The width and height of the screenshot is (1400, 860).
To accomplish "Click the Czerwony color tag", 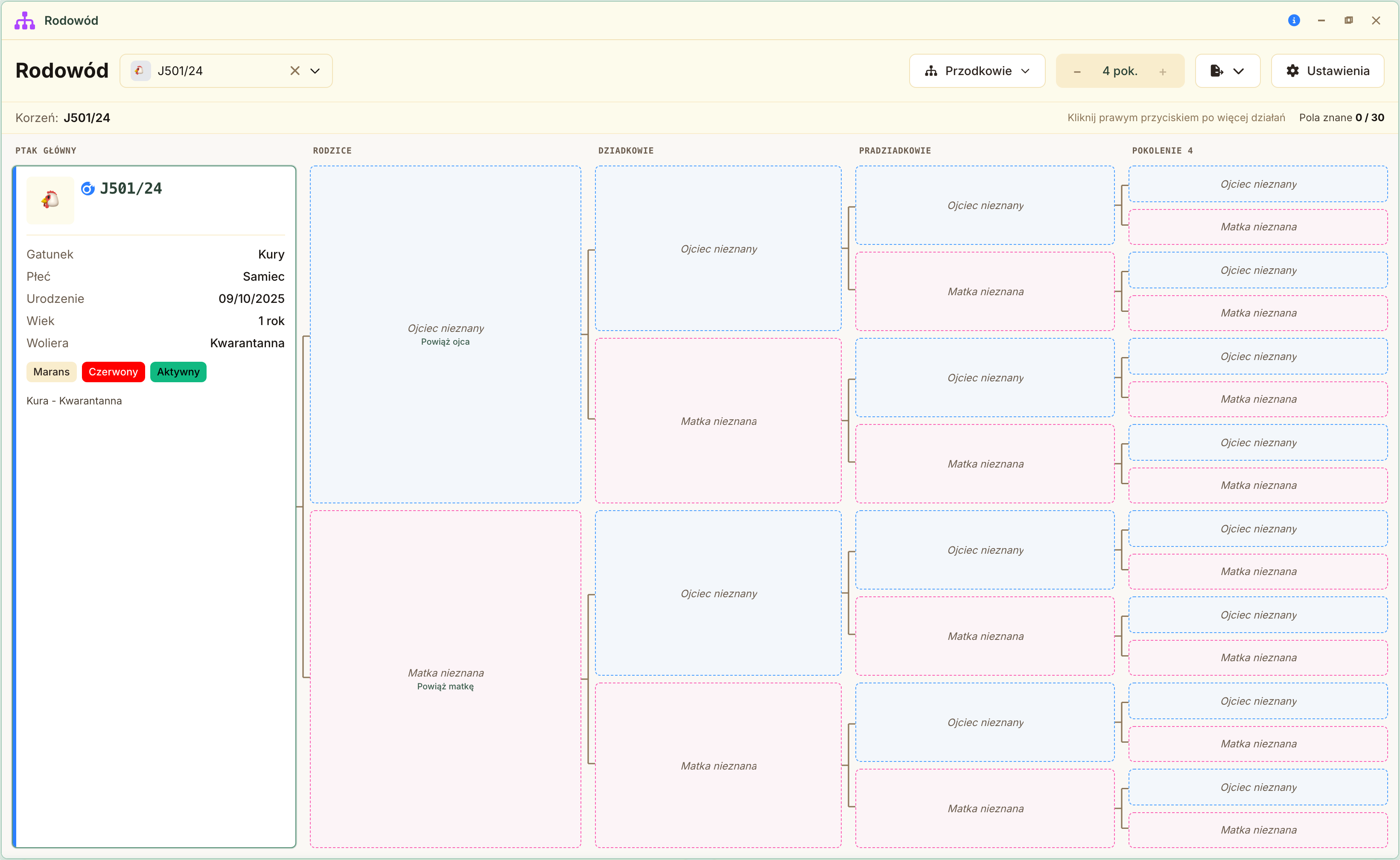I will tap(113, 372).
